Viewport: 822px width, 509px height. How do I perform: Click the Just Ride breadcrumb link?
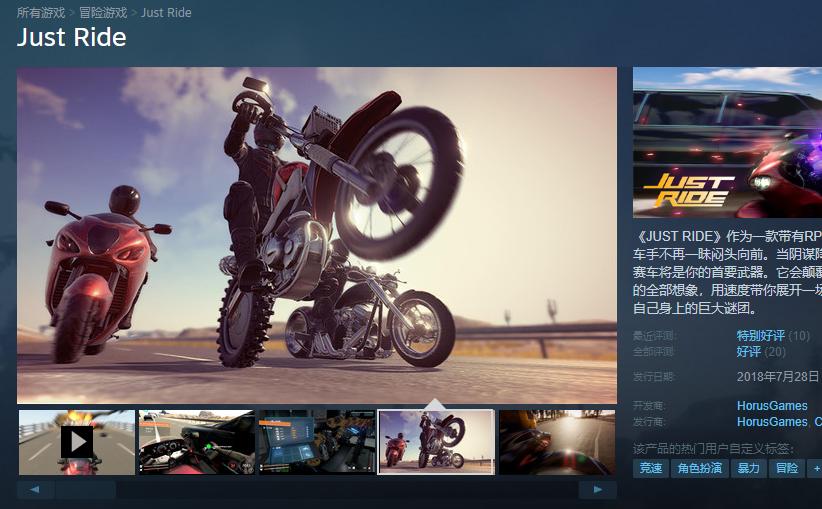click(x=166, y=13)
